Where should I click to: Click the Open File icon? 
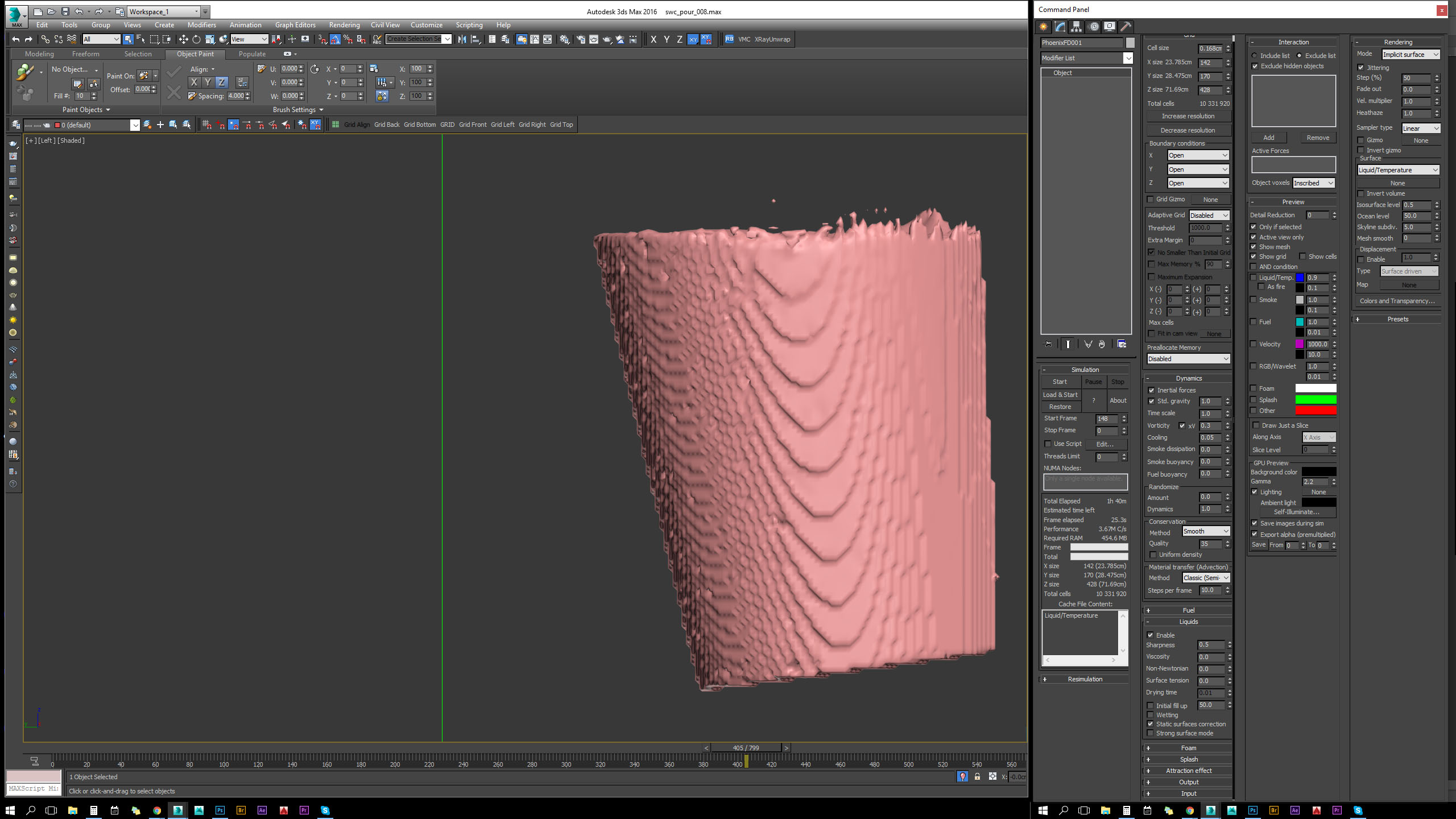(51, 11)
